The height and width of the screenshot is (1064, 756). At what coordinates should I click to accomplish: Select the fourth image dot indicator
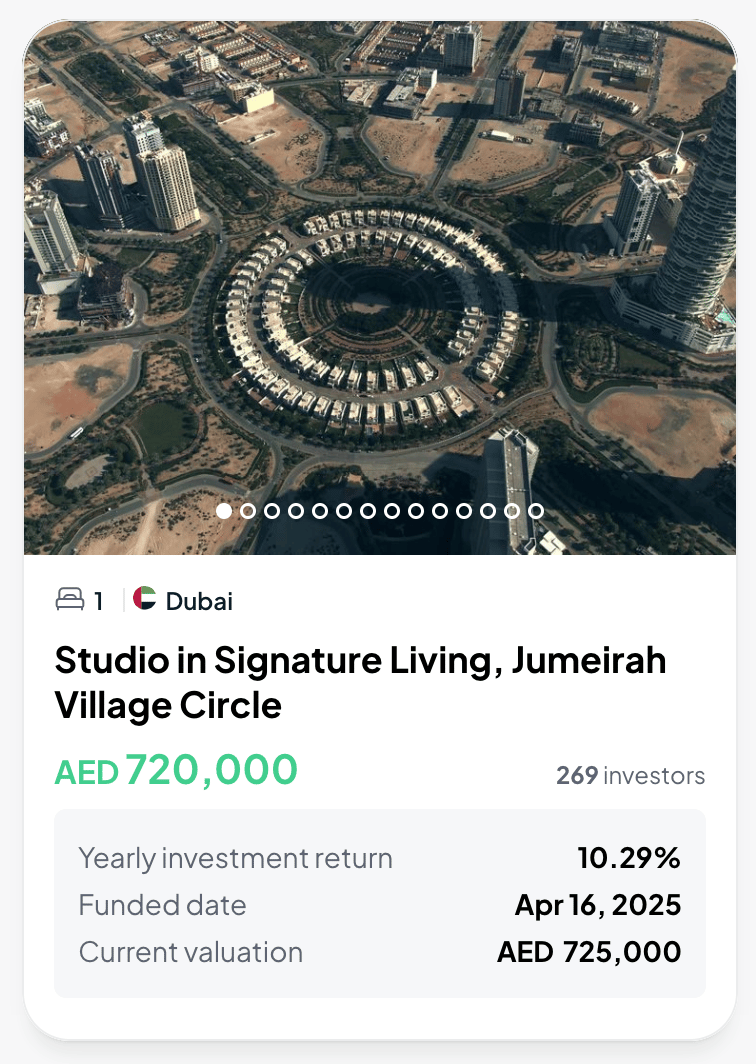(296, 511)
